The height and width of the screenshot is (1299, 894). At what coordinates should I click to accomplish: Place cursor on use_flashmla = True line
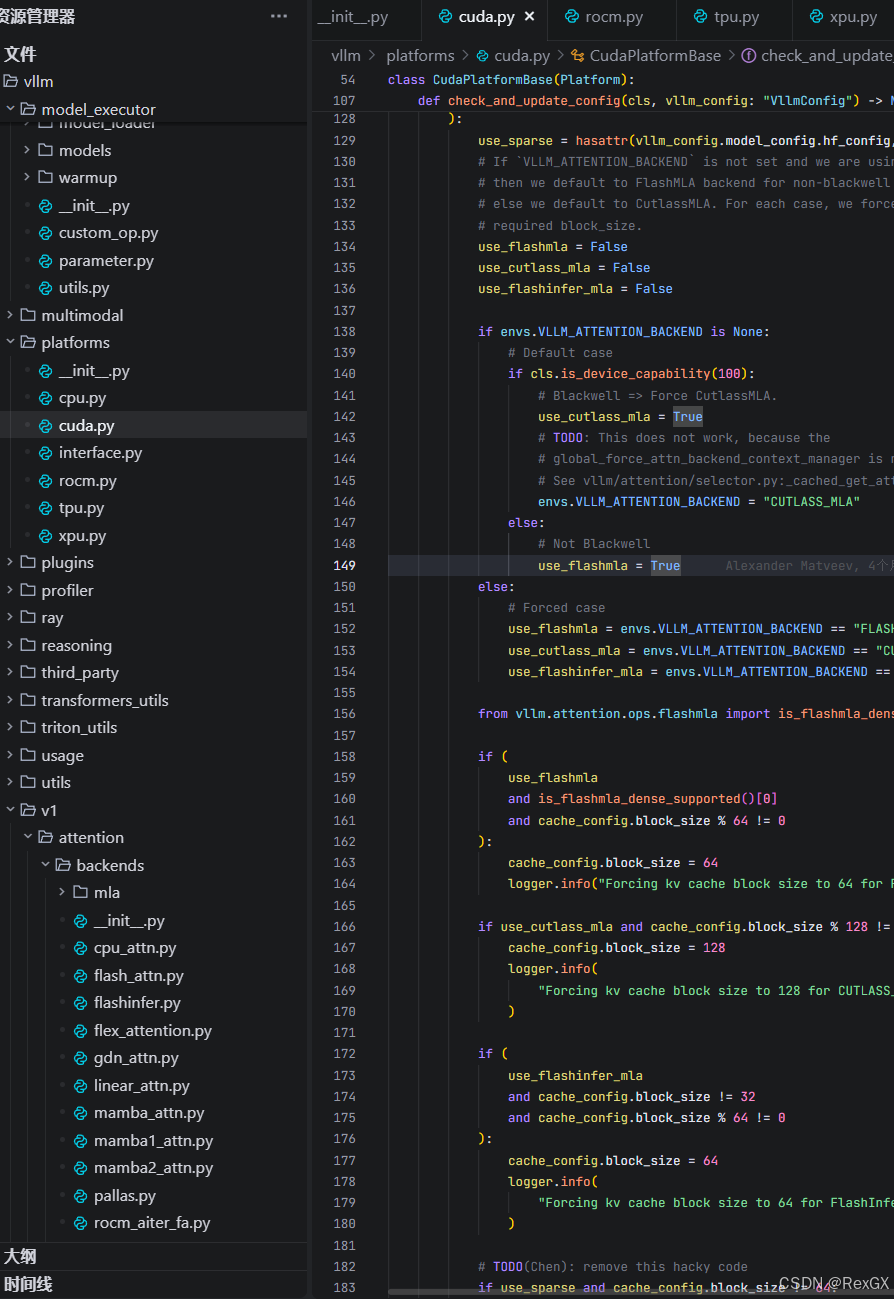[609, 566]
